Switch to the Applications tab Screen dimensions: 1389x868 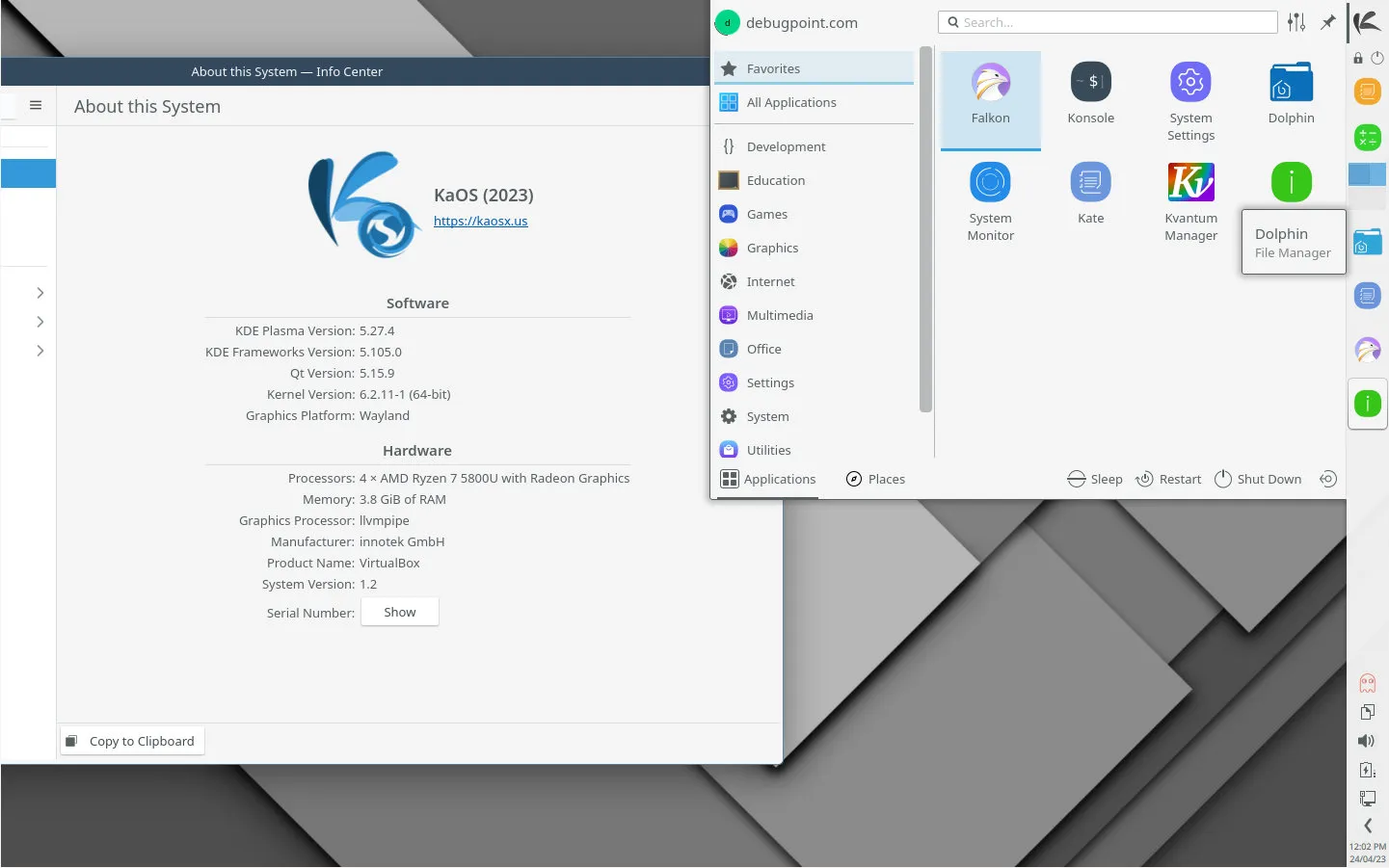[768, 479]
